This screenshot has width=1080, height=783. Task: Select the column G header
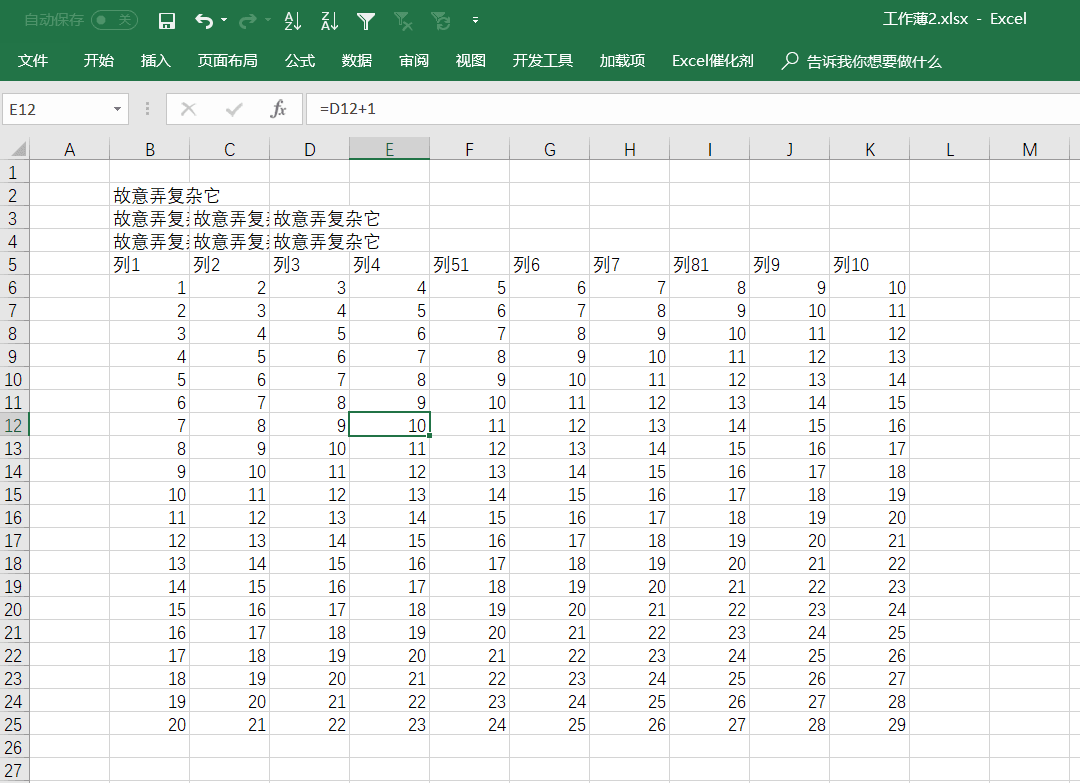[x=550, y=149]
